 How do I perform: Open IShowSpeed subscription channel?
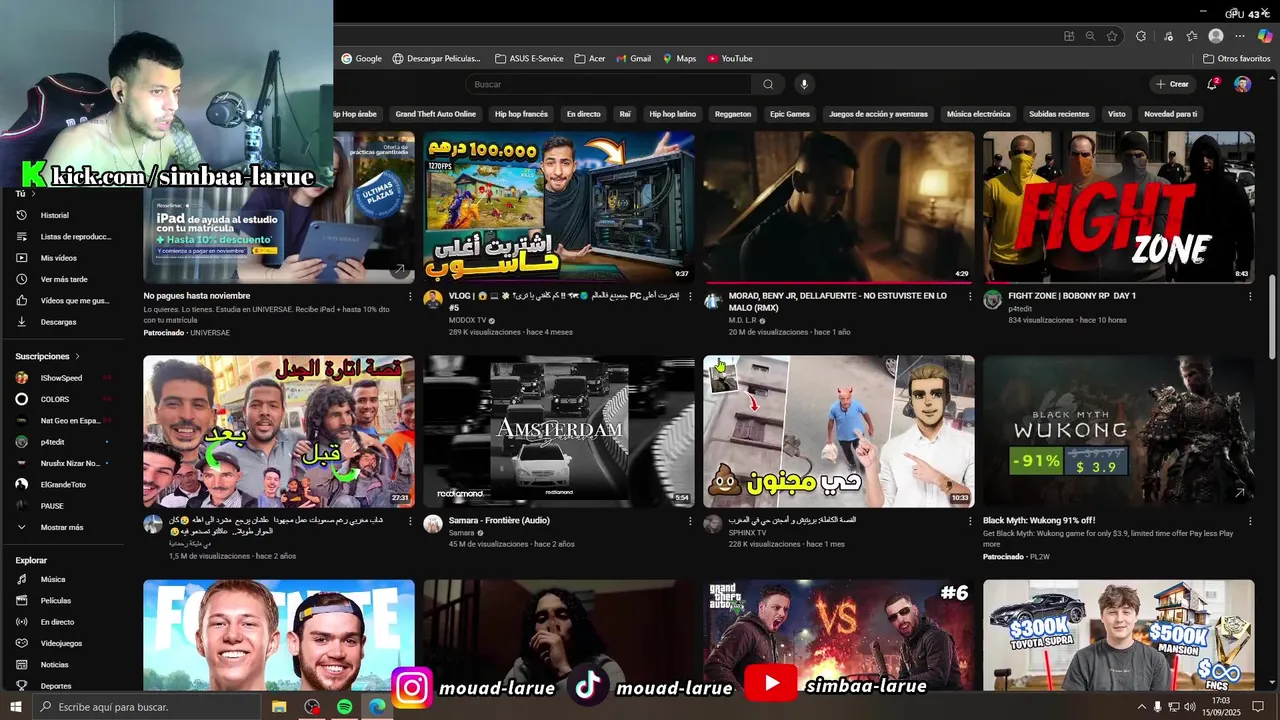click(62, 378)
